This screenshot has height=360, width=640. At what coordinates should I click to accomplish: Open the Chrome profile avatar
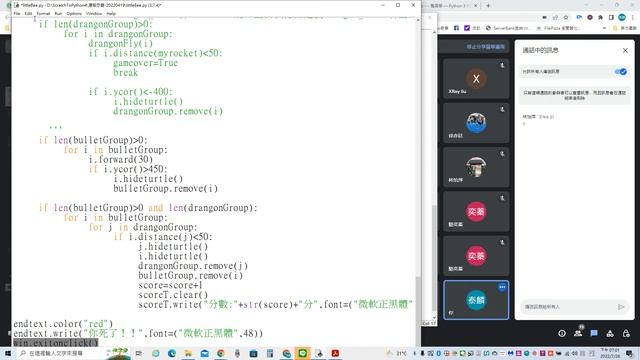coord(622,17)
